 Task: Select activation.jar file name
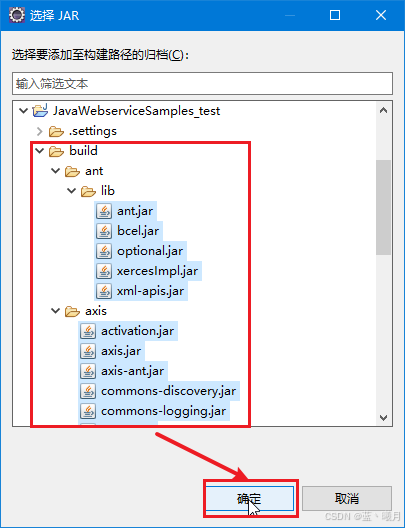[x=138, y=331]
